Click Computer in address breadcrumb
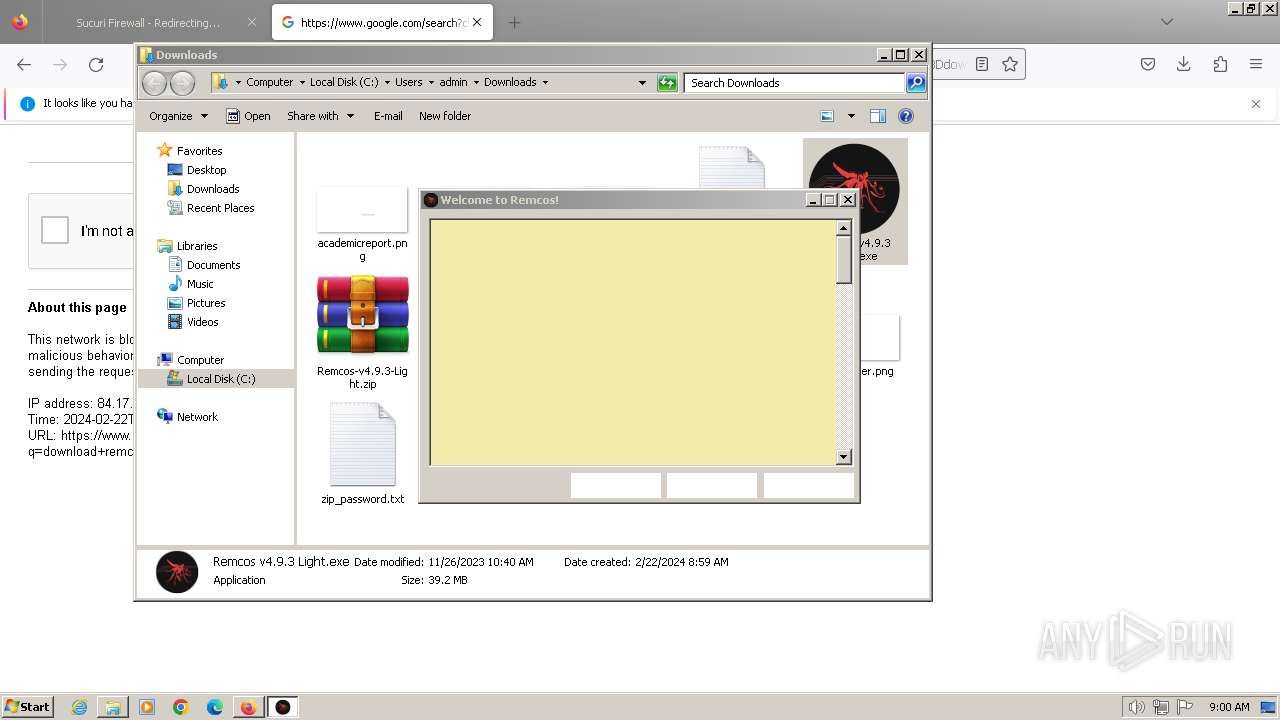Viewport: 1280px width, 720px height. 270,82
